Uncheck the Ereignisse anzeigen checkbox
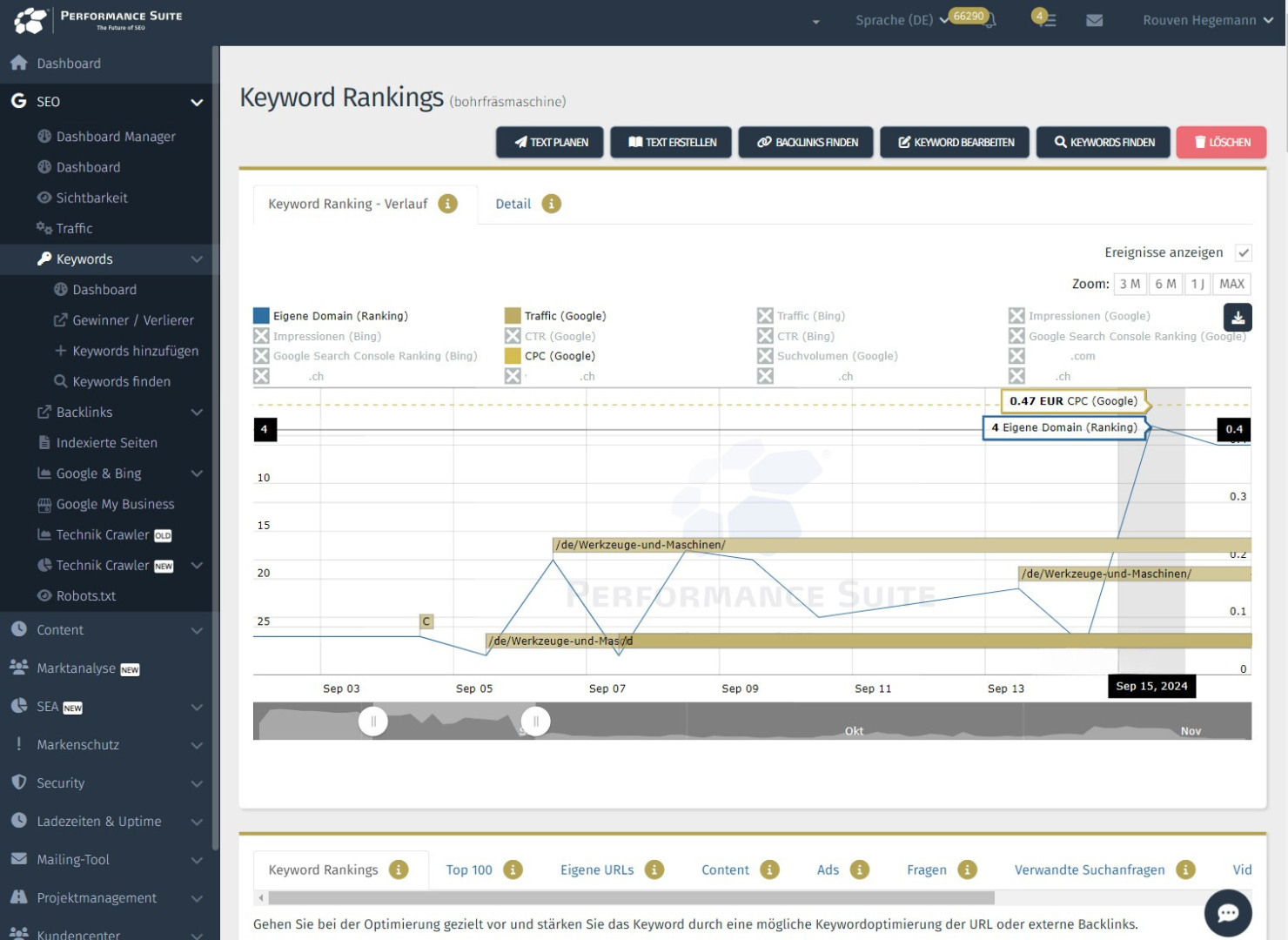1288x940 pixels. point(1244,252)
